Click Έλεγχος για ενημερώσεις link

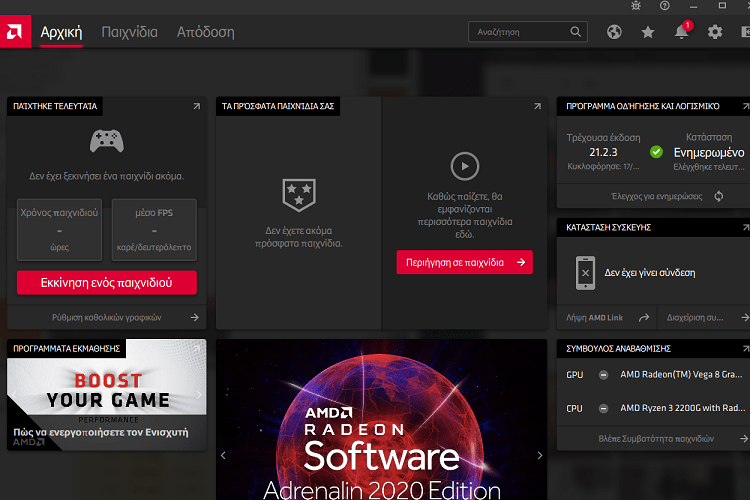tap(657, 196)
